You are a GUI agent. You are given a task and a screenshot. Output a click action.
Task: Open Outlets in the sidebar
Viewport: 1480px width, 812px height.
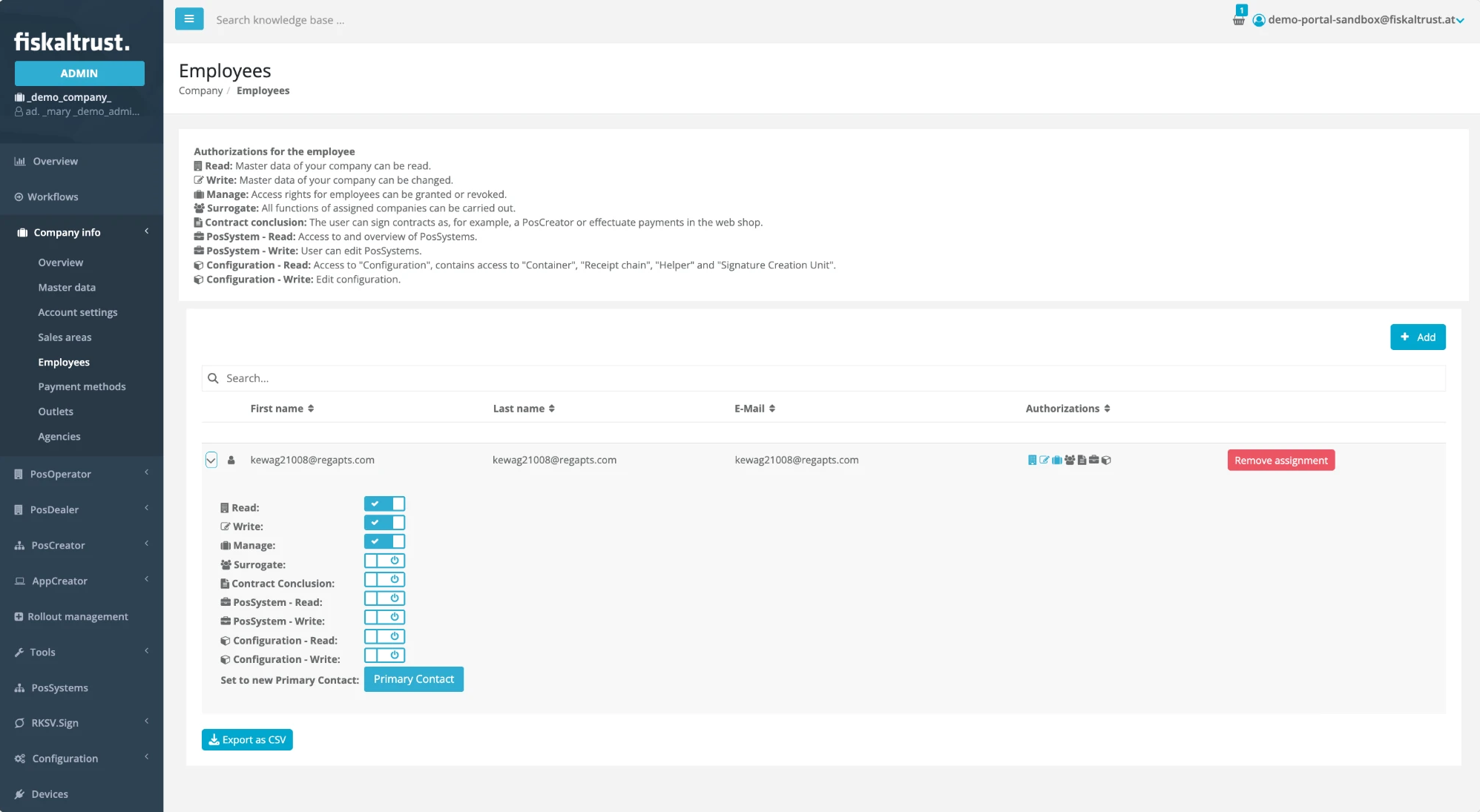[x=56, y=412]
